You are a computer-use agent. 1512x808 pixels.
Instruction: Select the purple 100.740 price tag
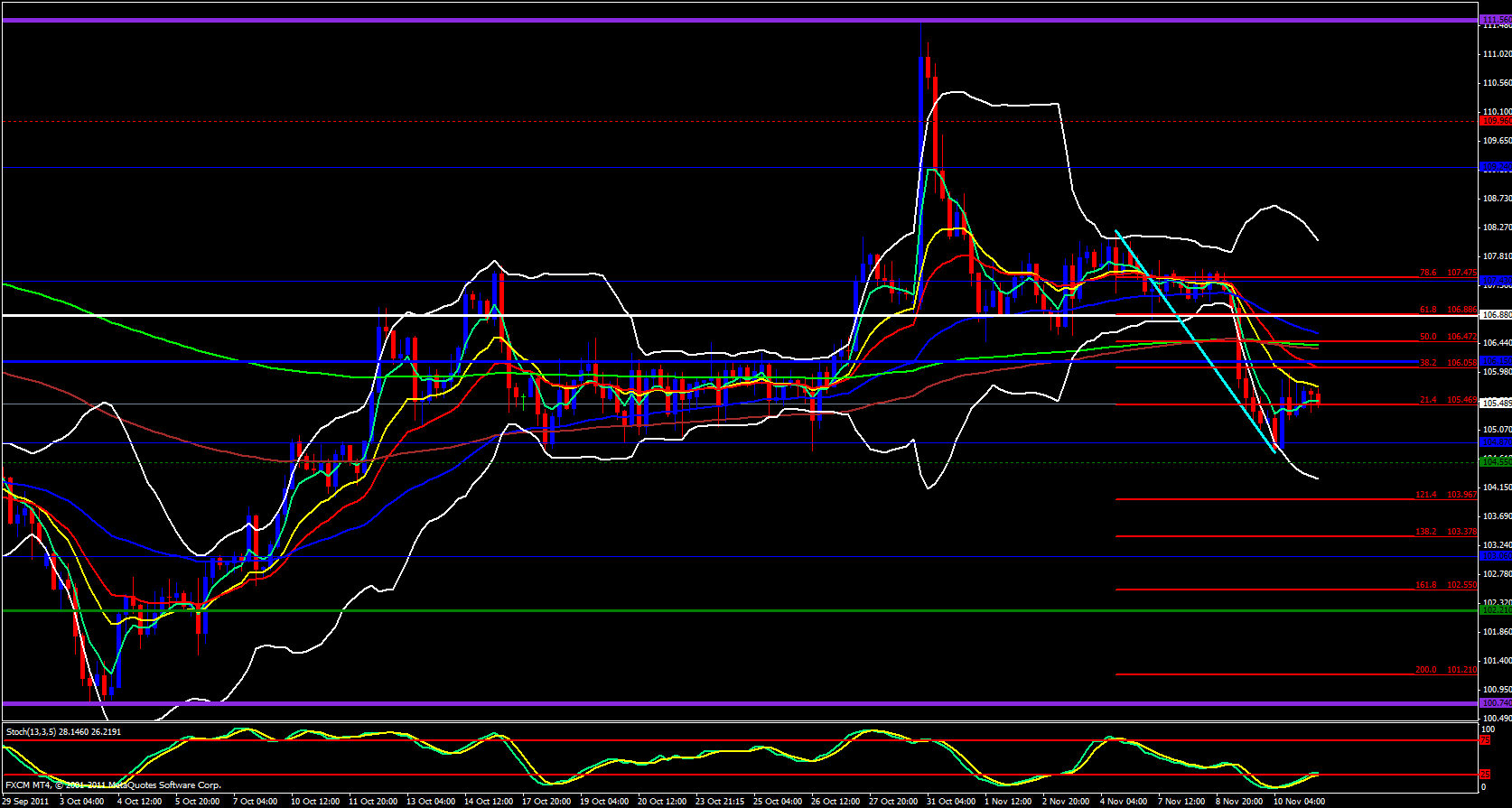click(1495, 702)
